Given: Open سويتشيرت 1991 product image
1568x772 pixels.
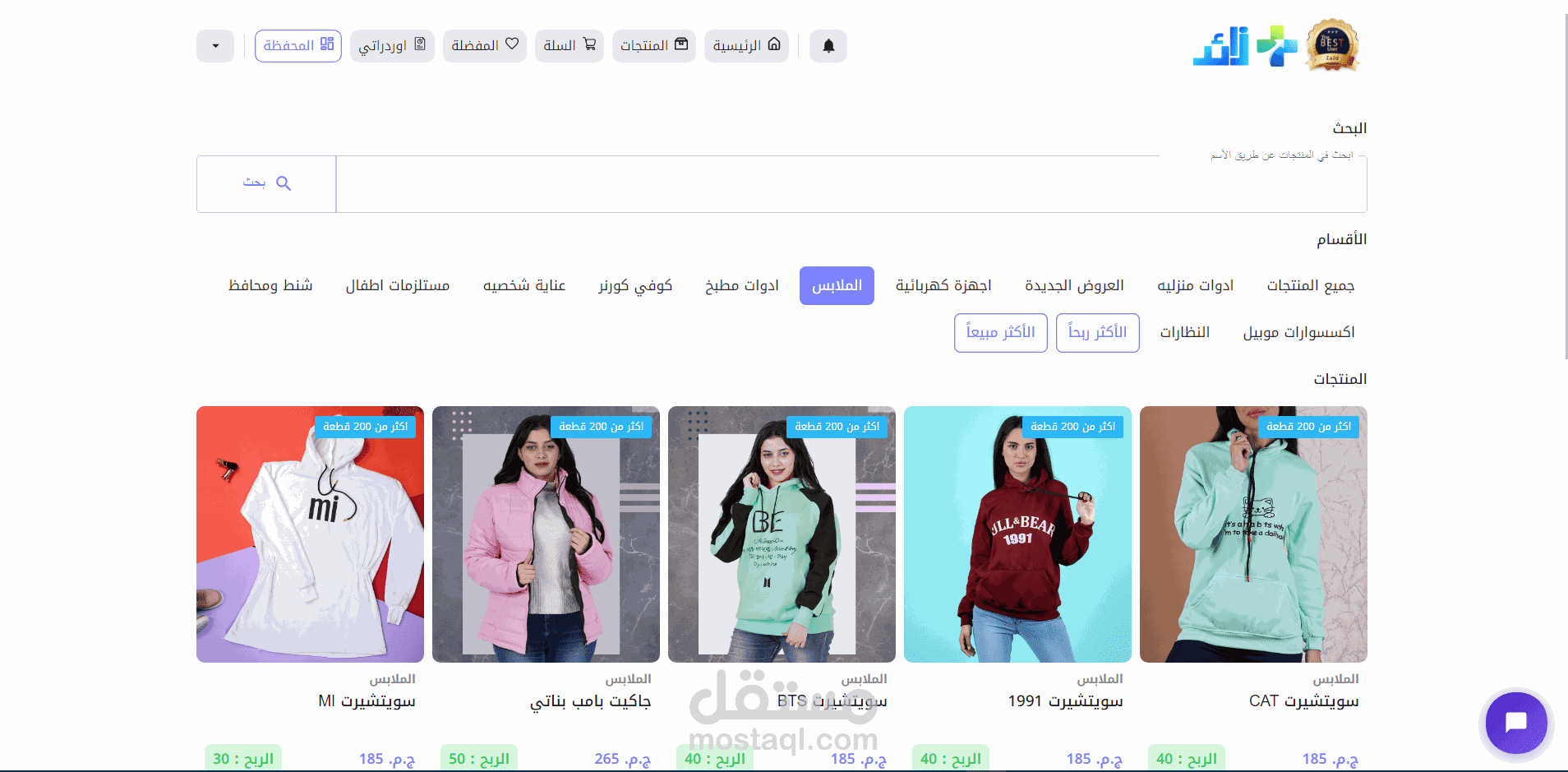Looking at the screenshot, I should point(1017,534).
